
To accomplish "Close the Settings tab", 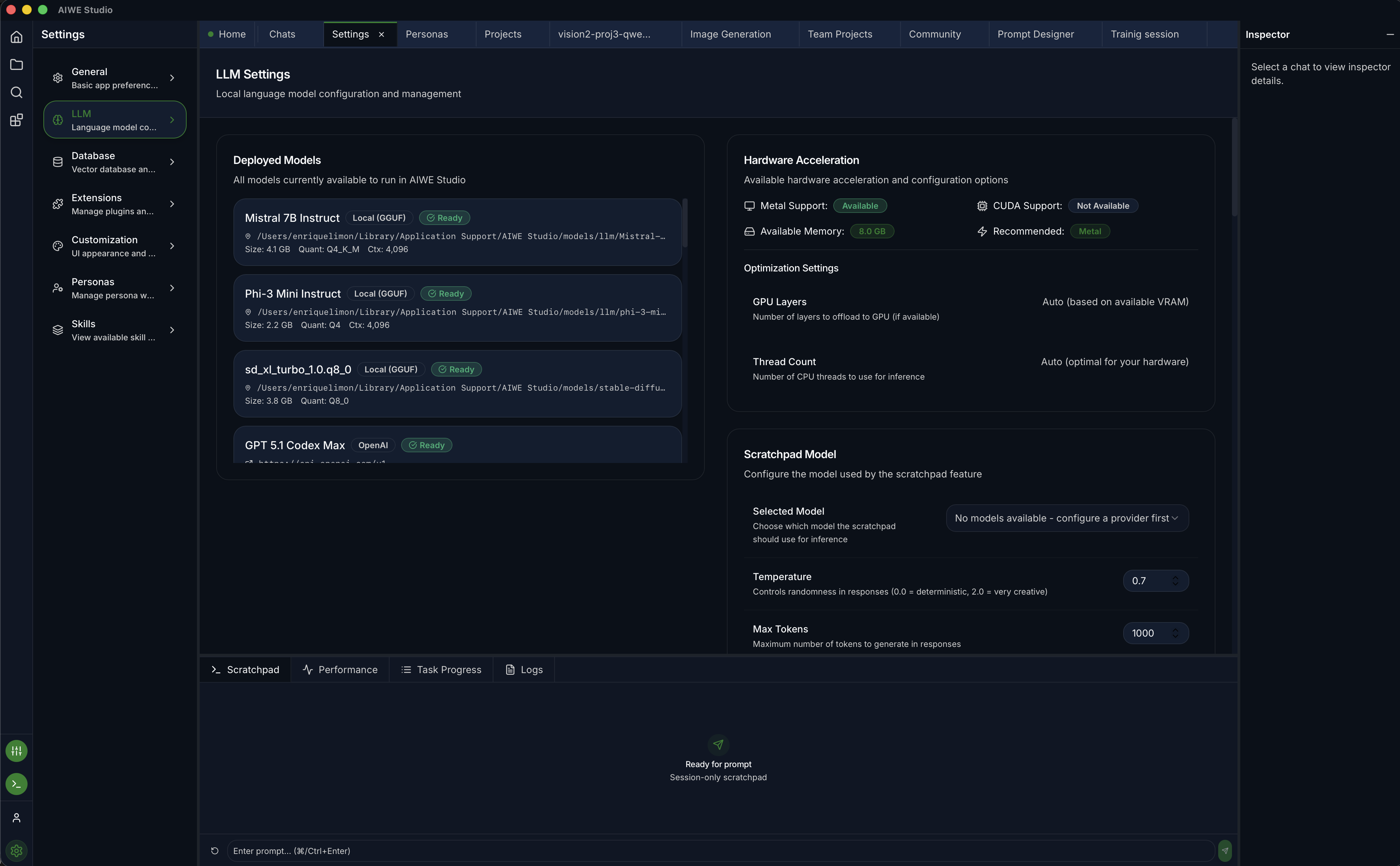I will click(x=381, y=34).
